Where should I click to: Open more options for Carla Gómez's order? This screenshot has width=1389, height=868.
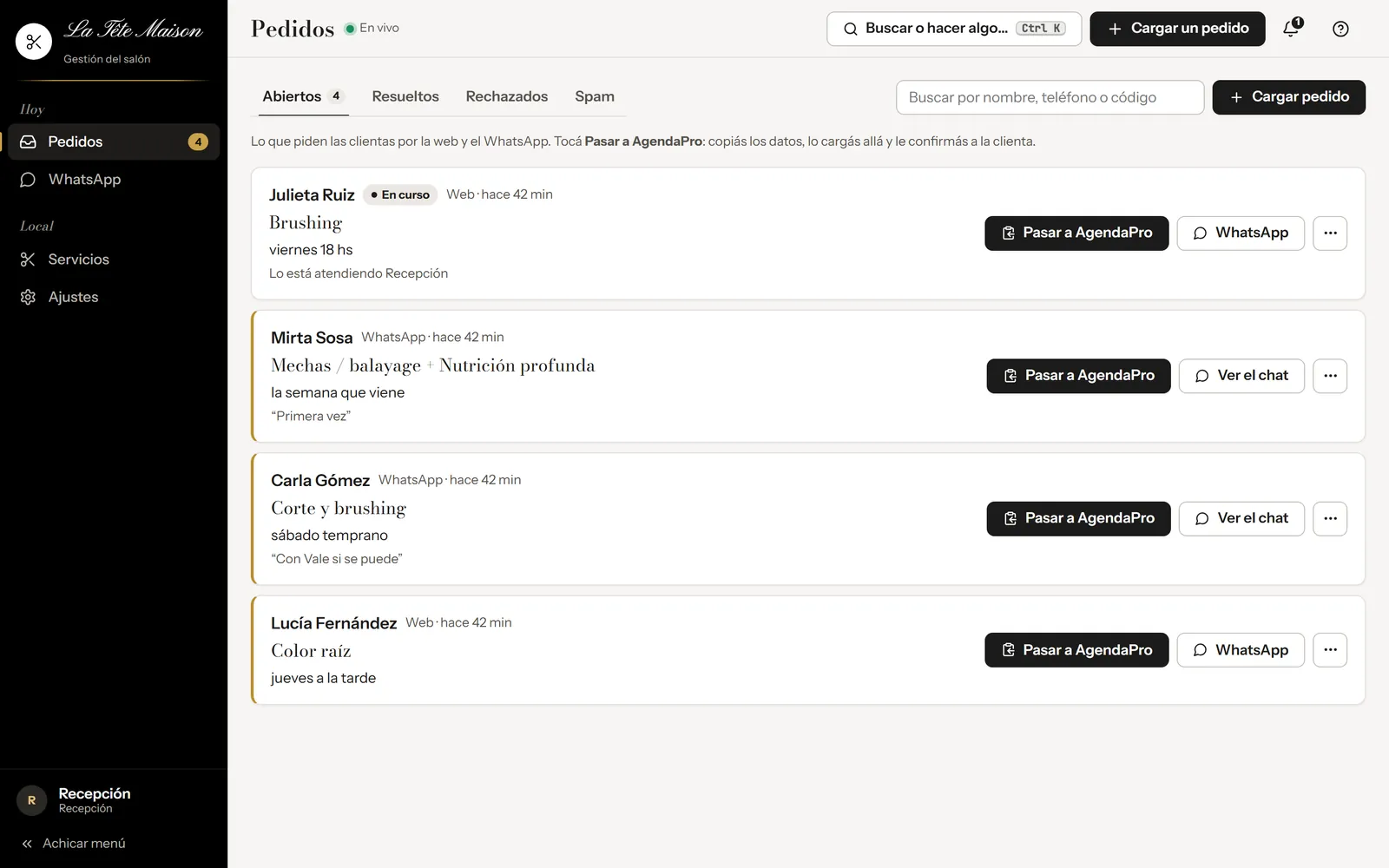coord(1330,518)
